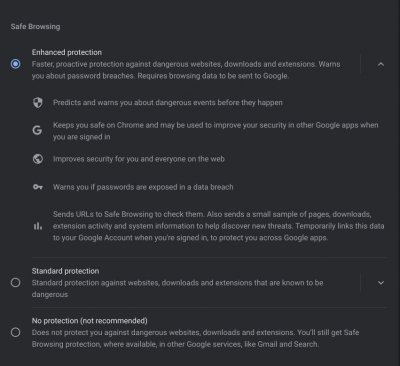Click the No protection description text
This screenshot has width=400, height=366.
(195, 338)
